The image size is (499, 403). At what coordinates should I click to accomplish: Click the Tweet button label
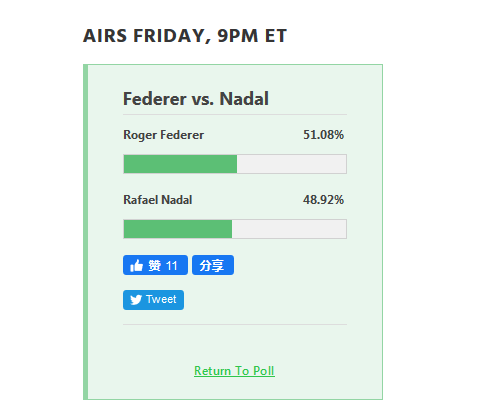[x=161, y=299]
